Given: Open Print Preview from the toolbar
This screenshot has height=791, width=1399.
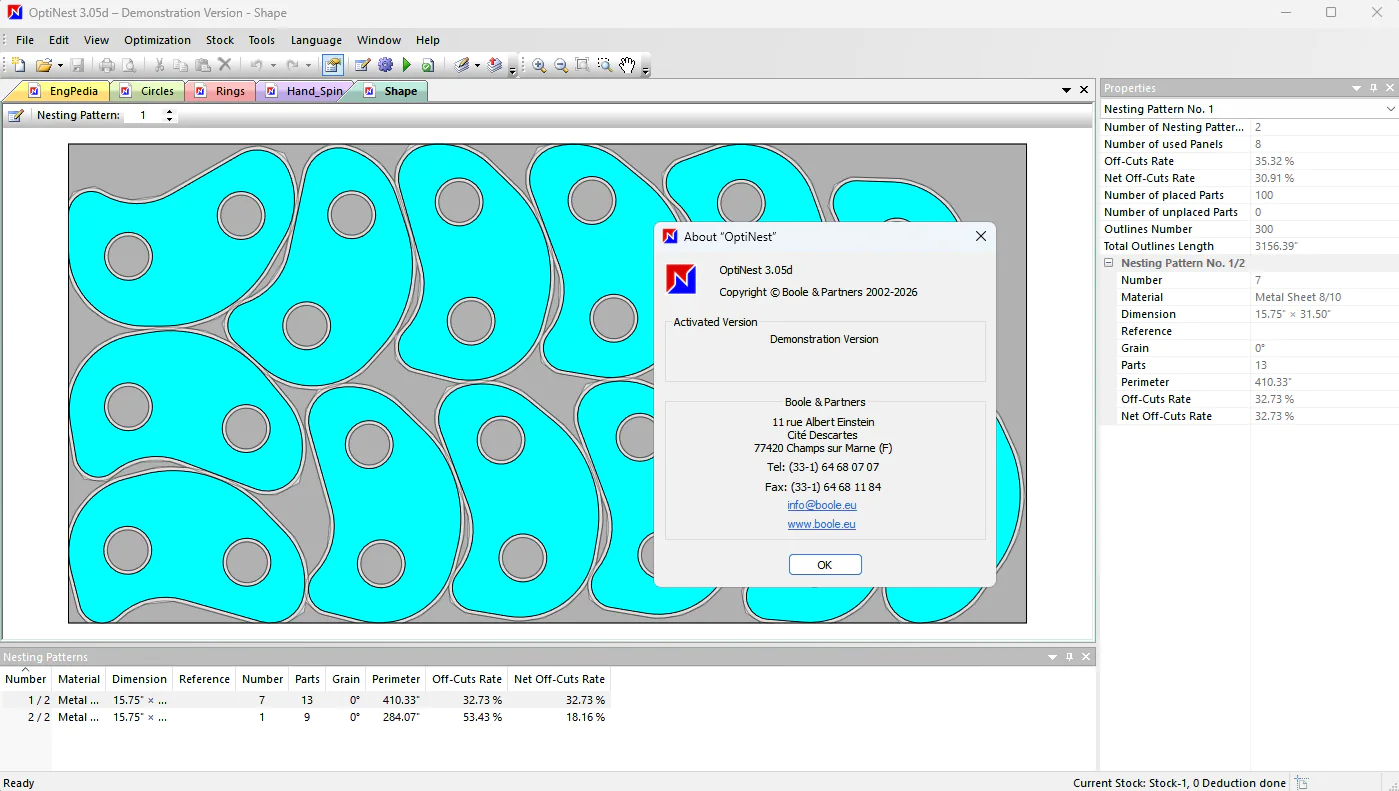Looking at the screenshot, I should point(128,65).
